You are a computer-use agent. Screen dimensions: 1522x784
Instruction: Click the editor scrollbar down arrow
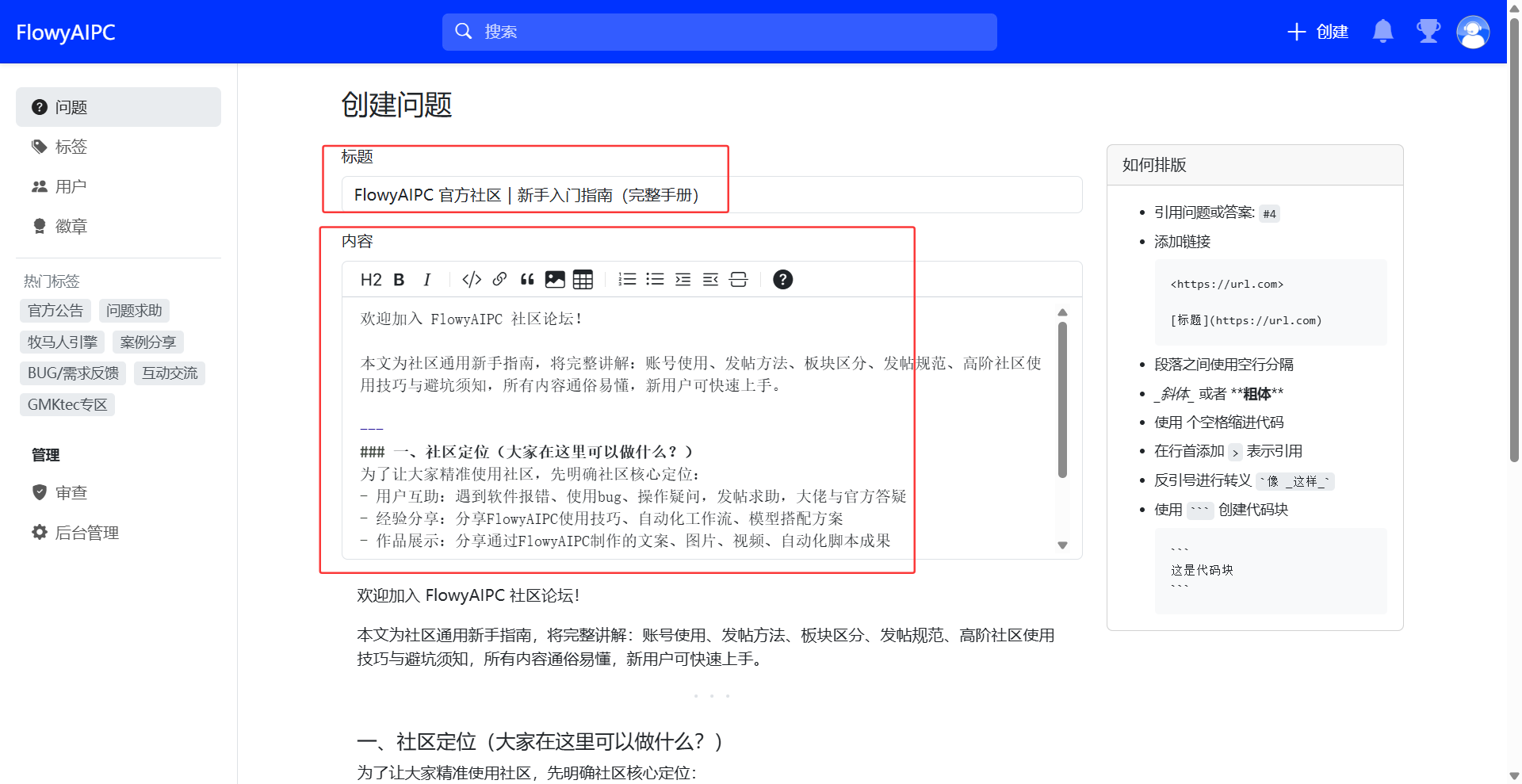[1062, 545]
